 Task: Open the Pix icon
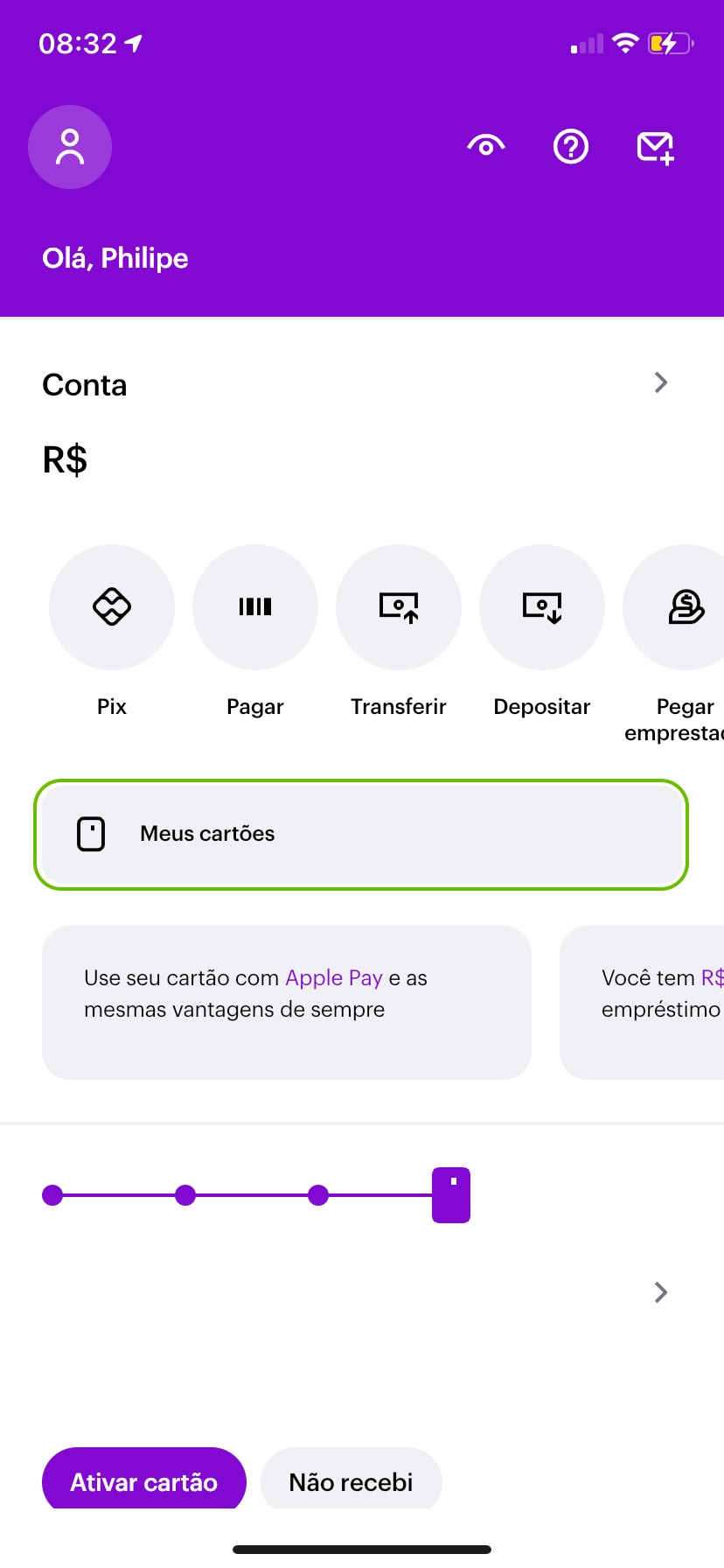(x=112, y=607)
